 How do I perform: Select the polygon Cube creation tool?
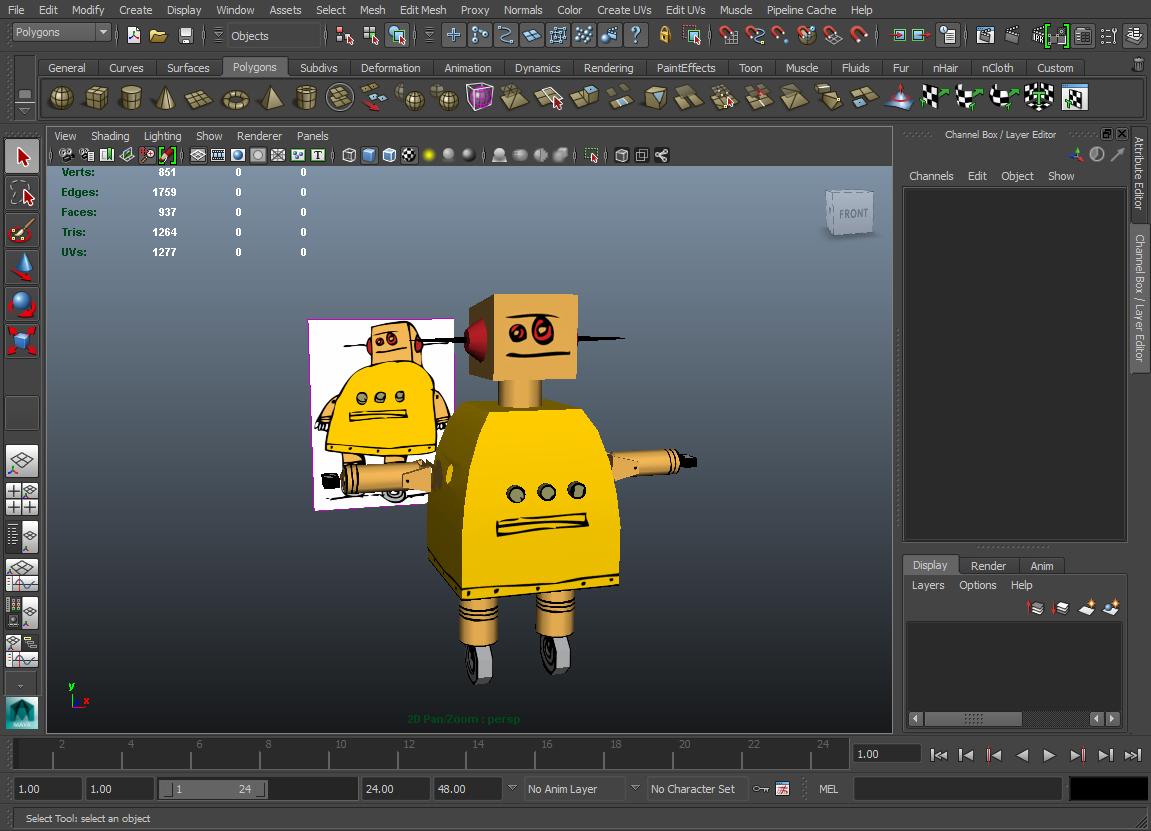96,97
